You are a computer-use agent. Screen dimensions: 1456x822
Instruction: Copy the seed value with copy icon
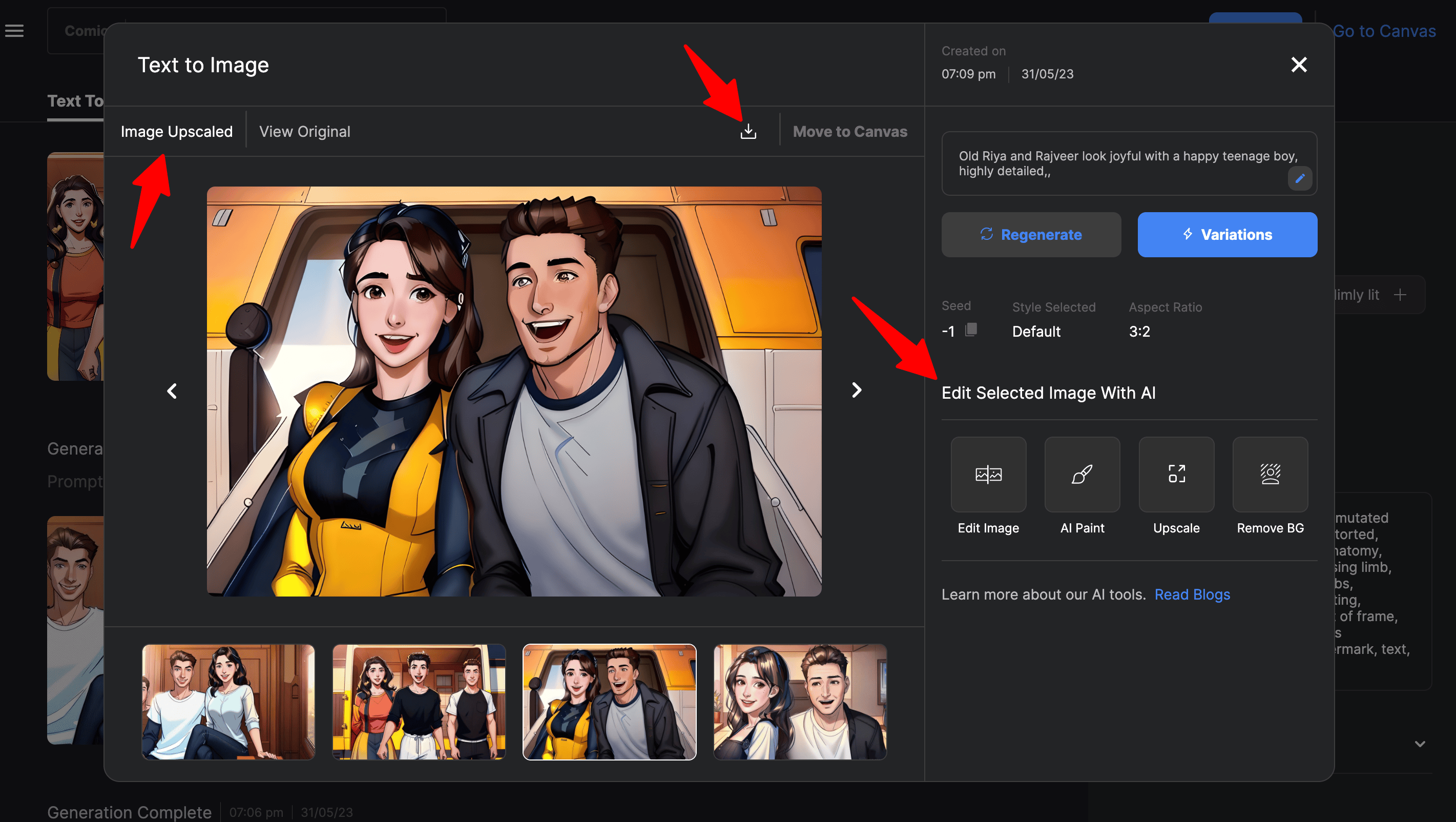point(971,330)
